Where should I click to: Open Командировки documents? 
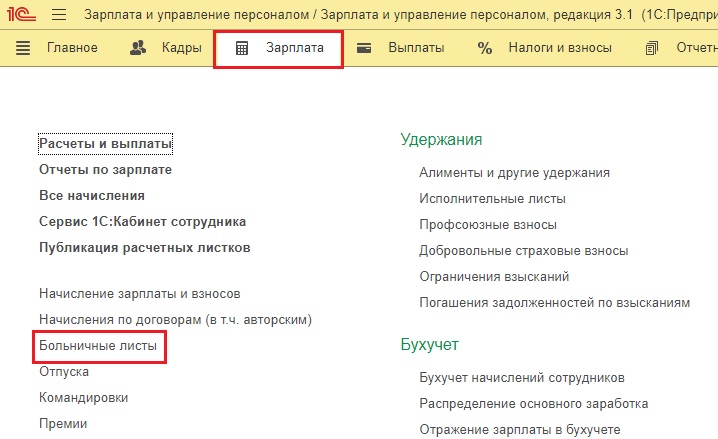tap(83, 397)
